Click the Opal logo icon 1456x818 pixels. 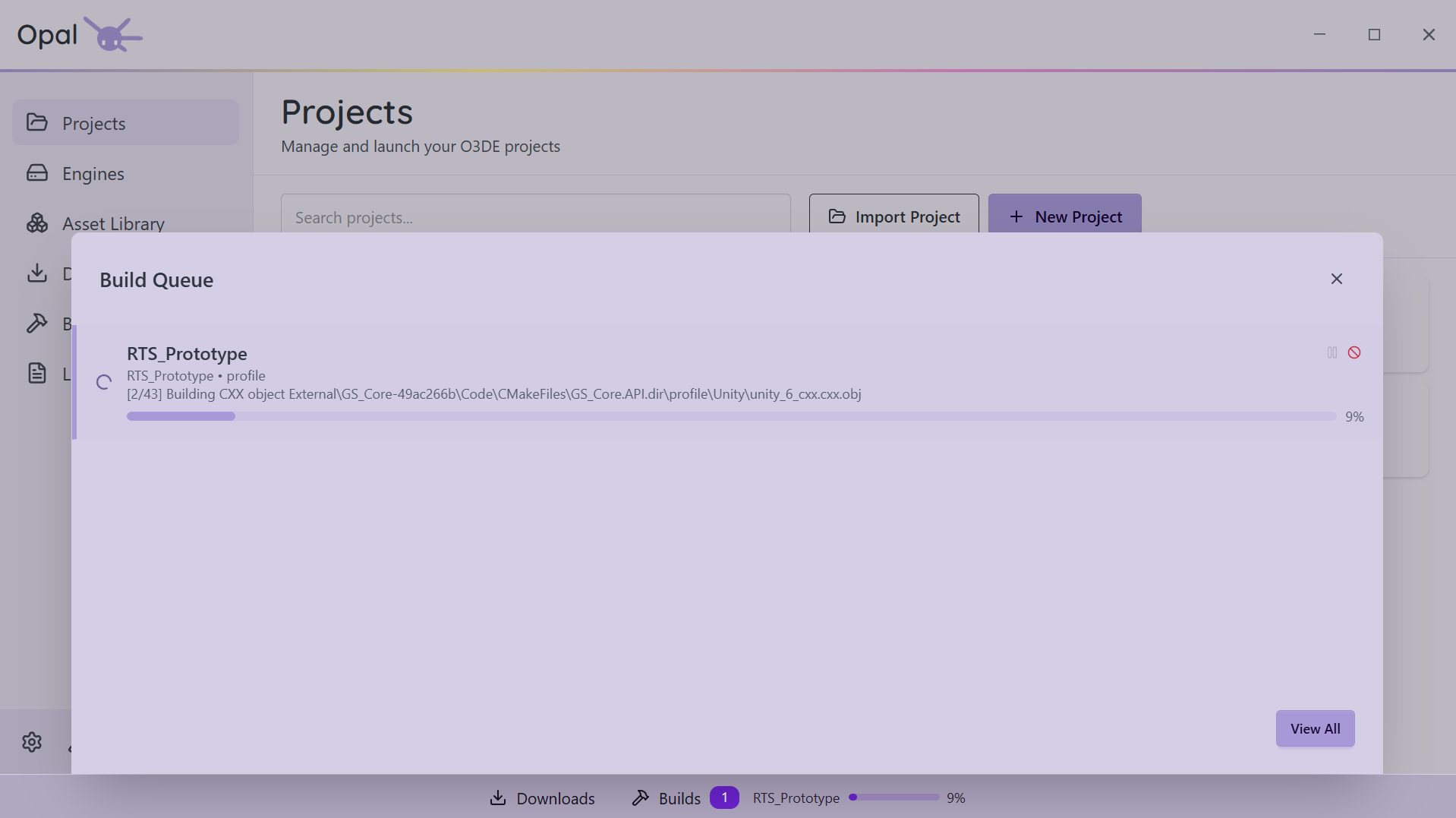click(x=112, y=34)
